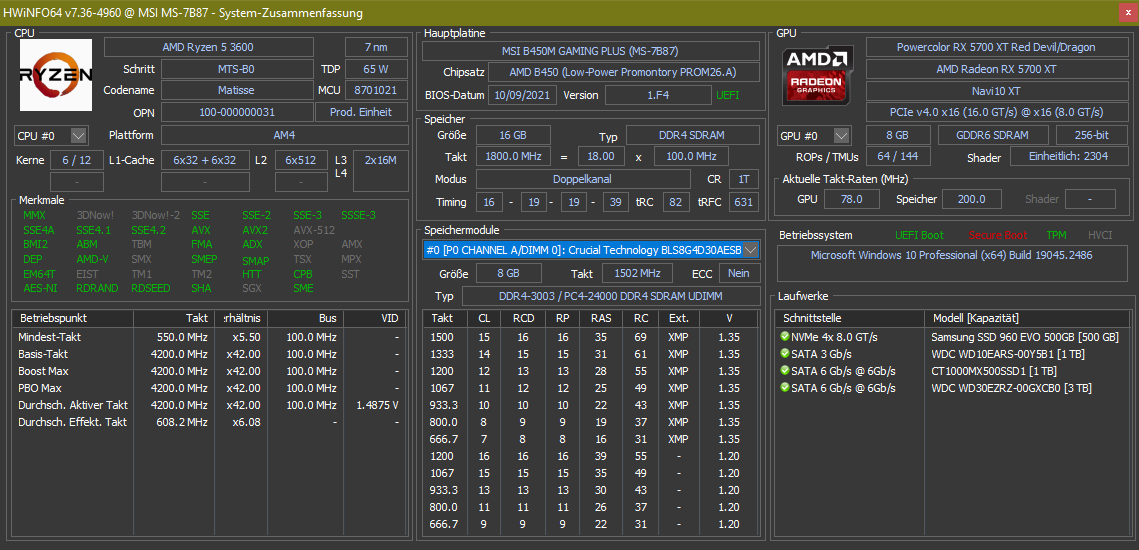Click the Betriebspunkt column header
This screenshot has width=1139, height=550.
point(73,318)
